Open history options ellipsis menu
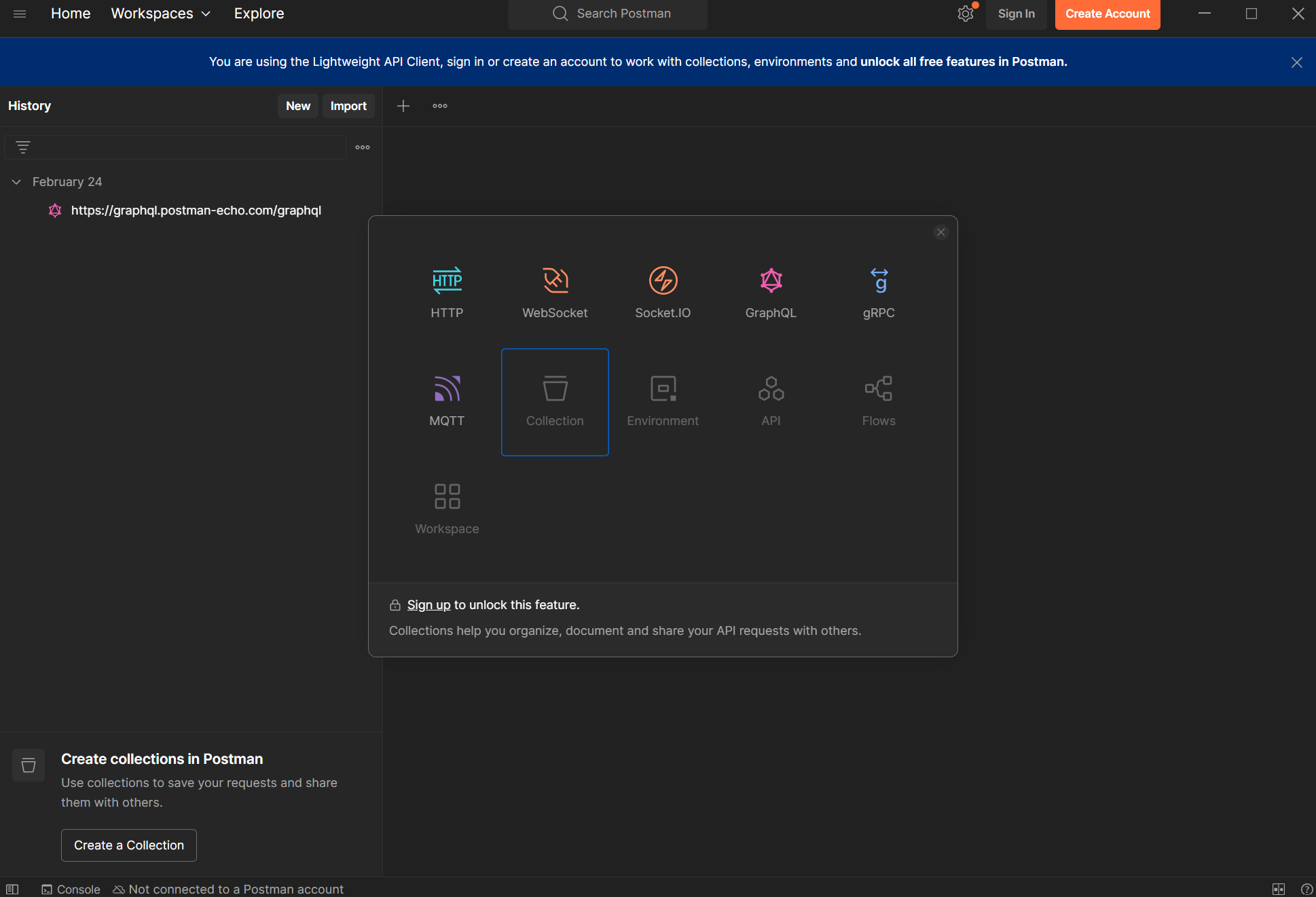 pyautogui.click(x=363, y=147)
